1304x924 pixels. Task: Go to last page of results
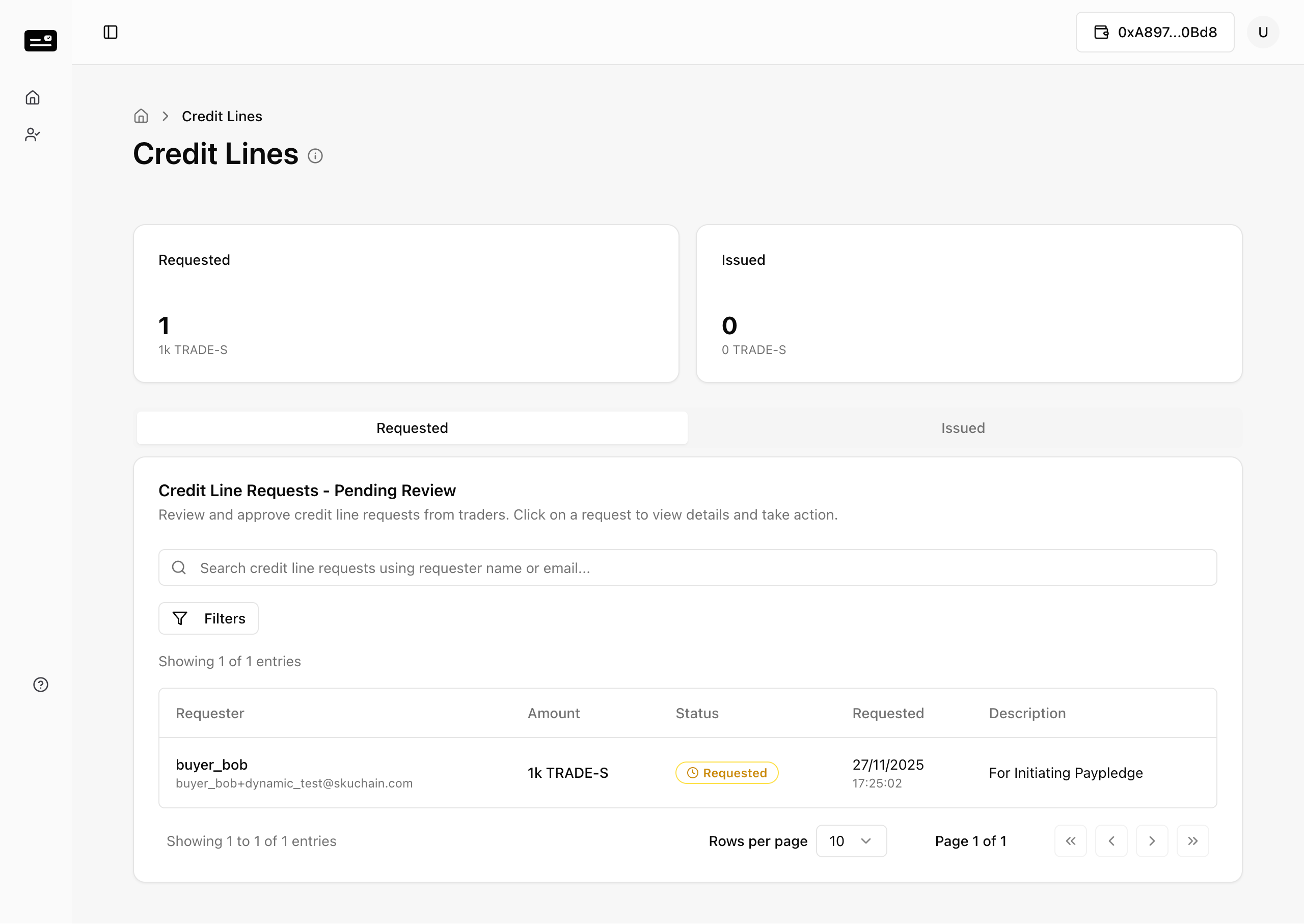[1193, 841]
